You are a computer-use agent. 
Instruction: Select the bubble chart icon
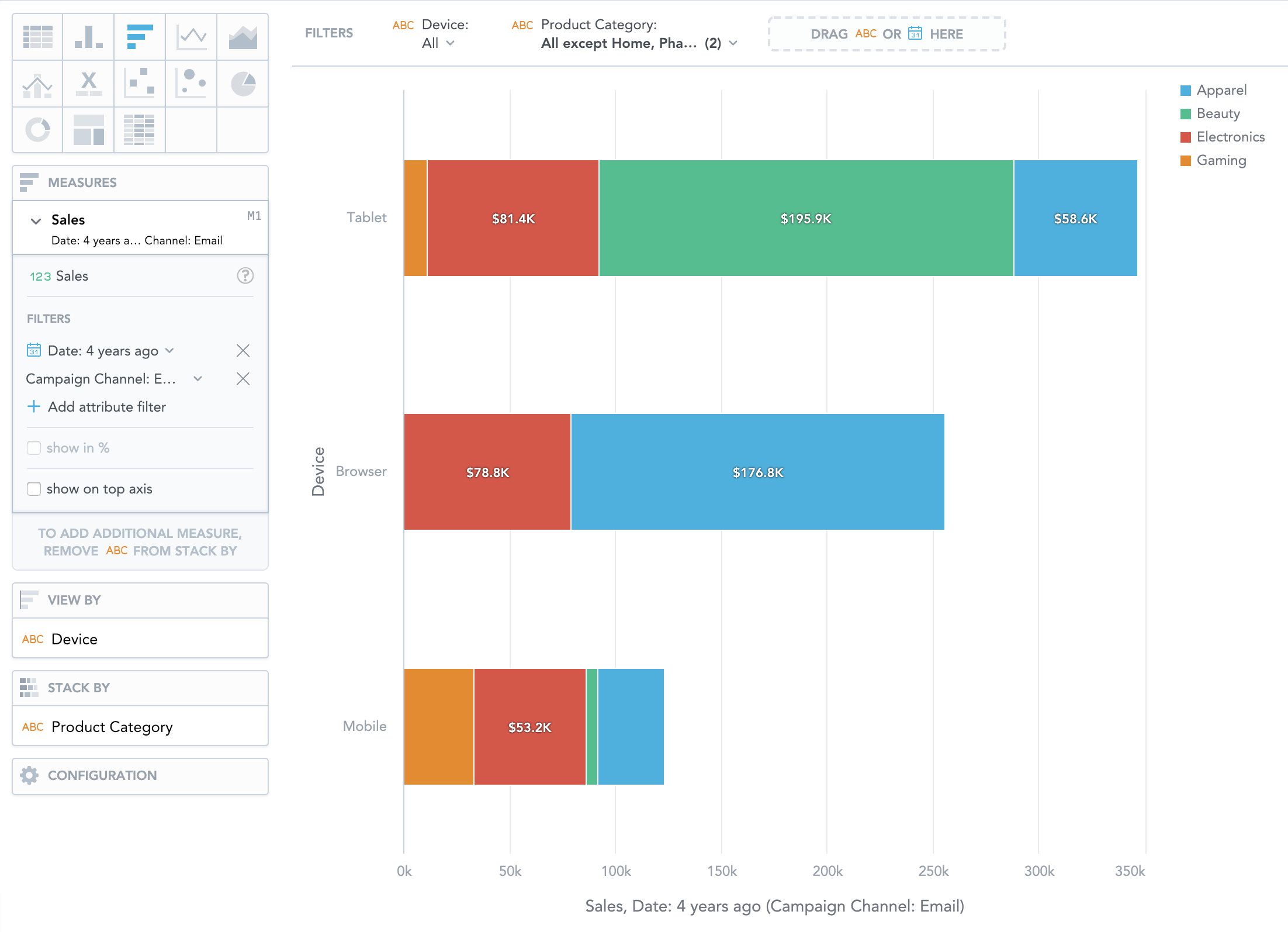click(x=191, y=84)
